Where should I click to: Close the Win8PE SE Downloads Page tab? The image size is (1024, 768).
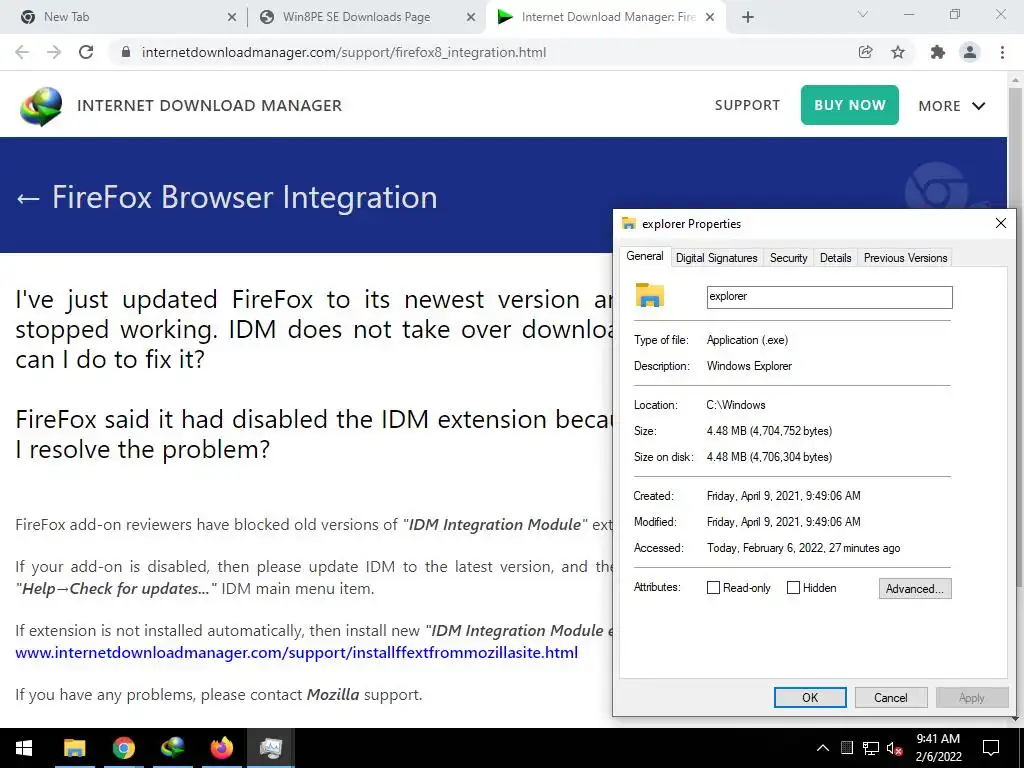(471, 17)
